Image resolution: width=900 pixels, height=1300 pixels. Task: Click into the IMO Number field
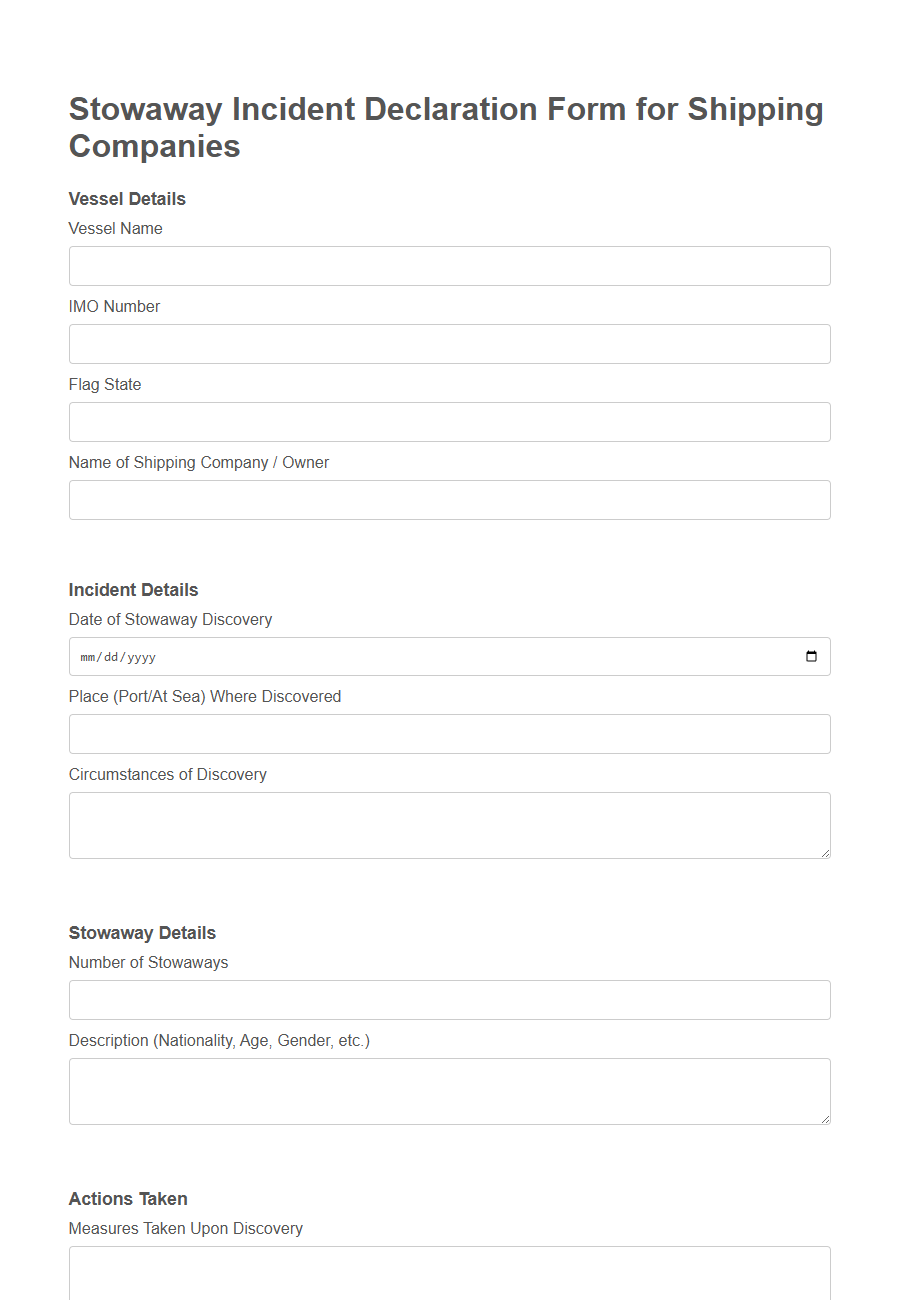[449, 344]
